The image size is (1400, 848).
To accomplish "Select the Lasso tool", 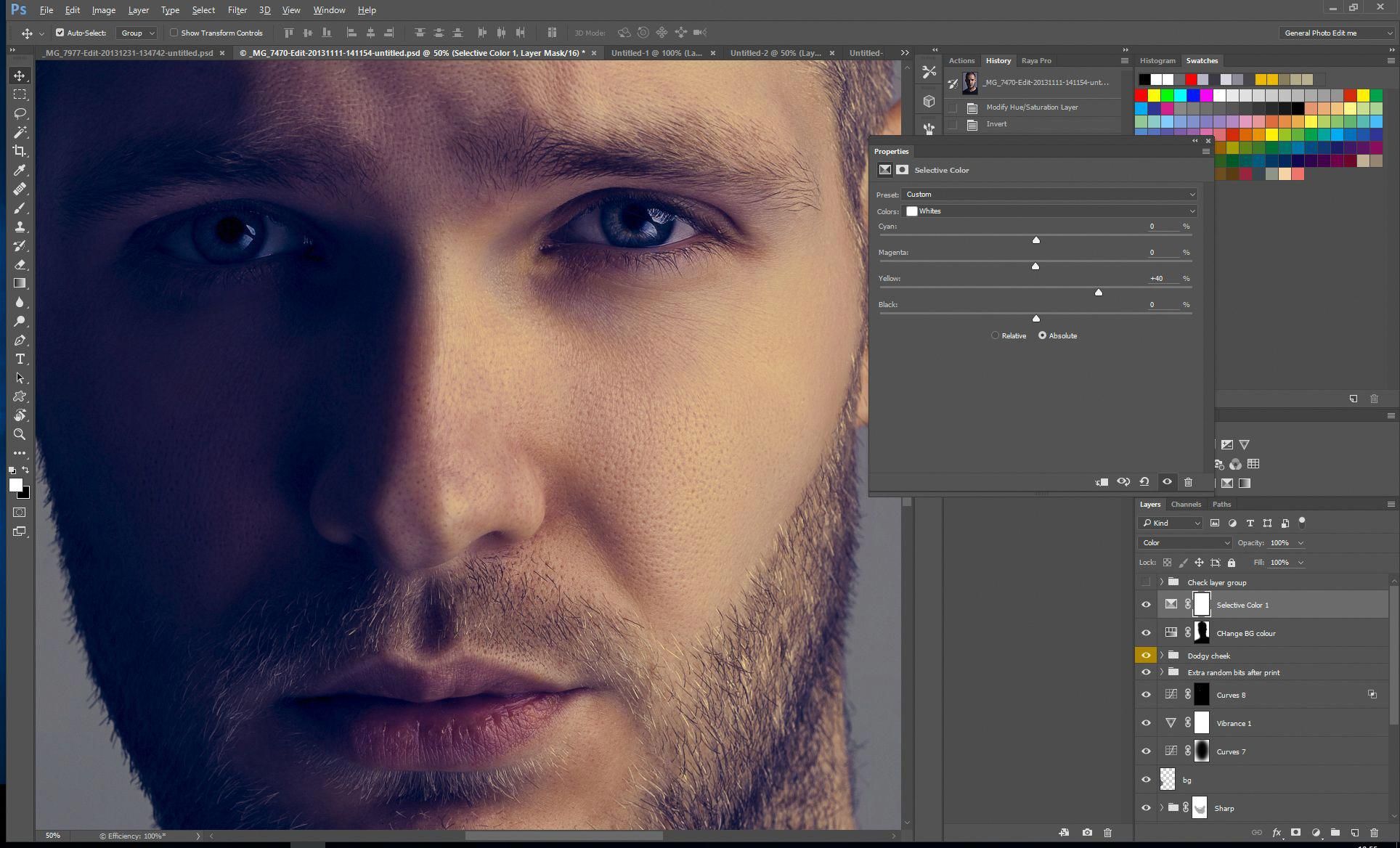I will coord(20,113).
